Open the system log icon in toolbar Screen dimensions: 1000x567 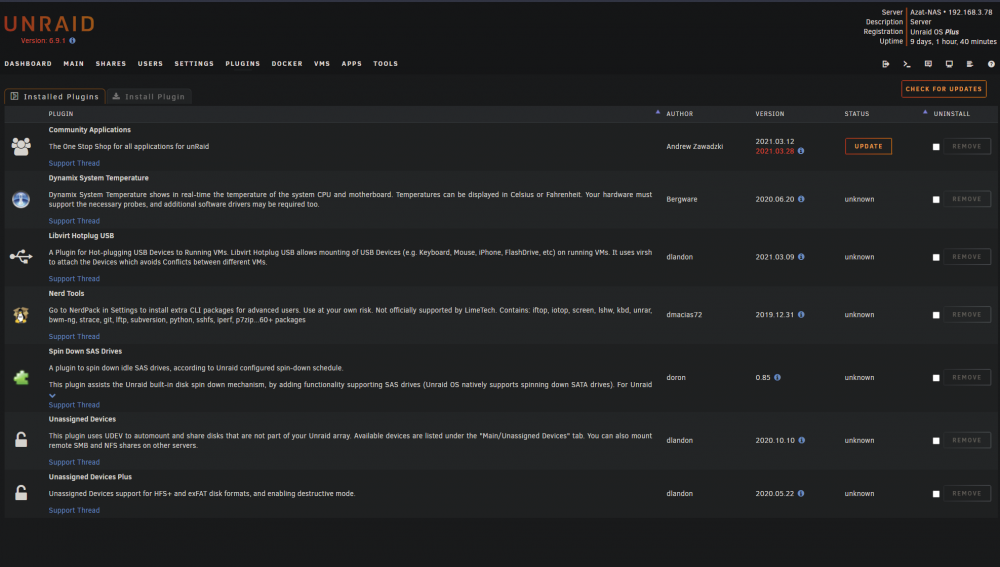click(x=969, y=64)
